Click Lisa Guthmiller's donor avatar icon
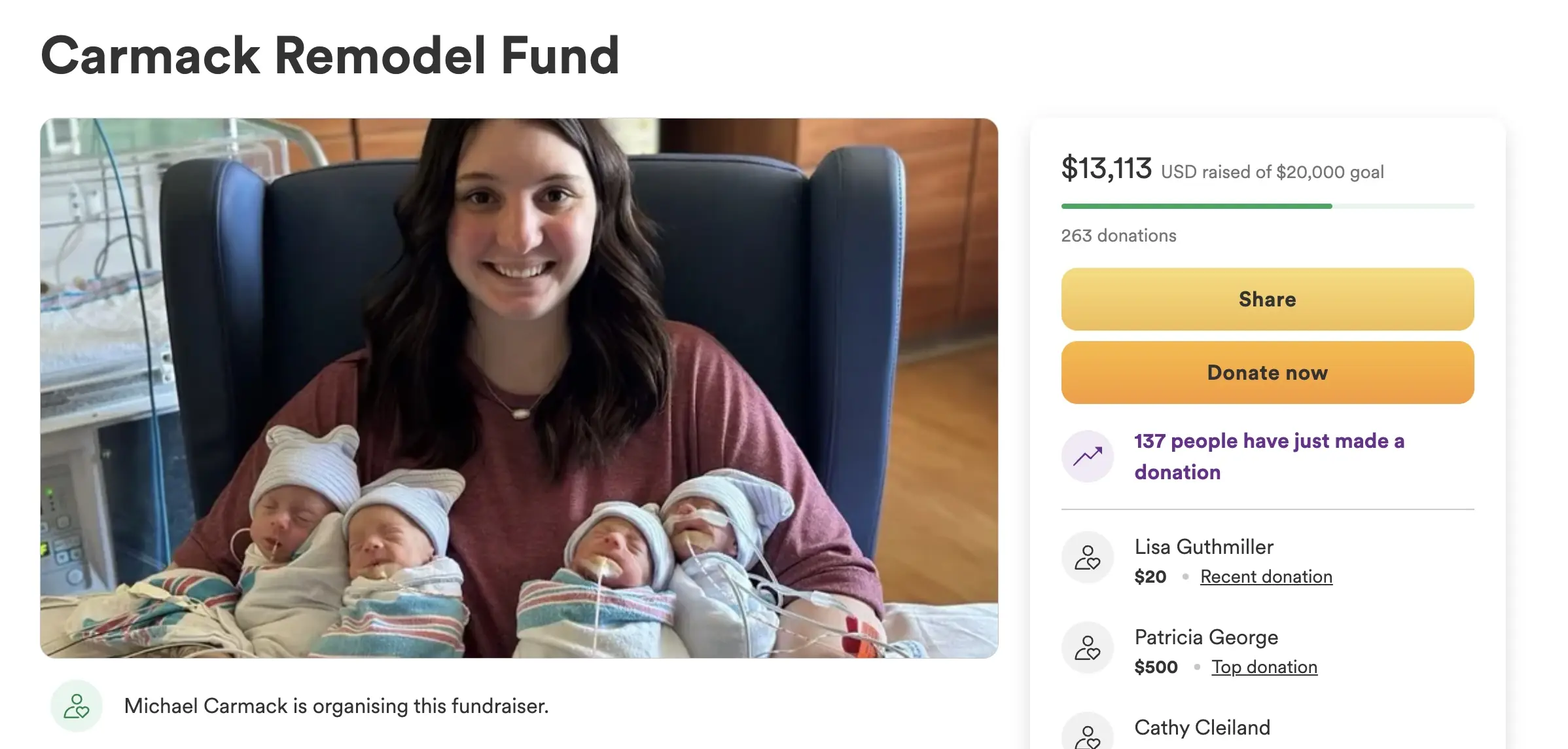The image size is (1568, 749). pyautogui.click(x=1088, y=558)
